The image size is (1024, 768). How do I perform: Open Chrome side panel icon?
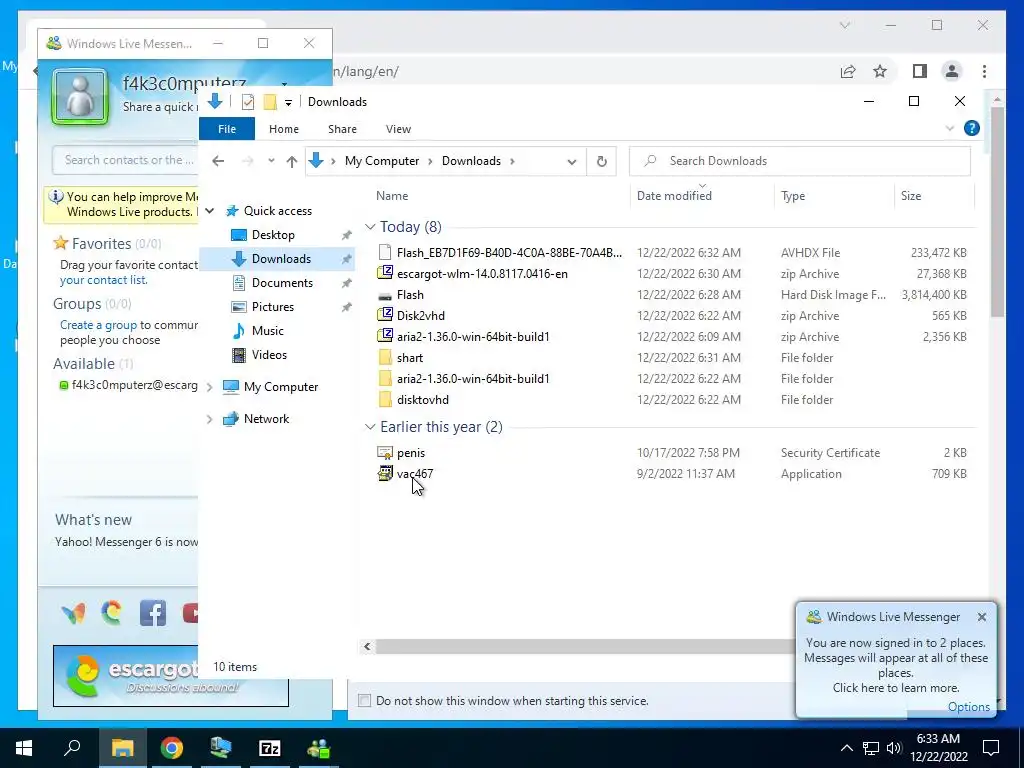pyautogui.click(x=920, y=71)
